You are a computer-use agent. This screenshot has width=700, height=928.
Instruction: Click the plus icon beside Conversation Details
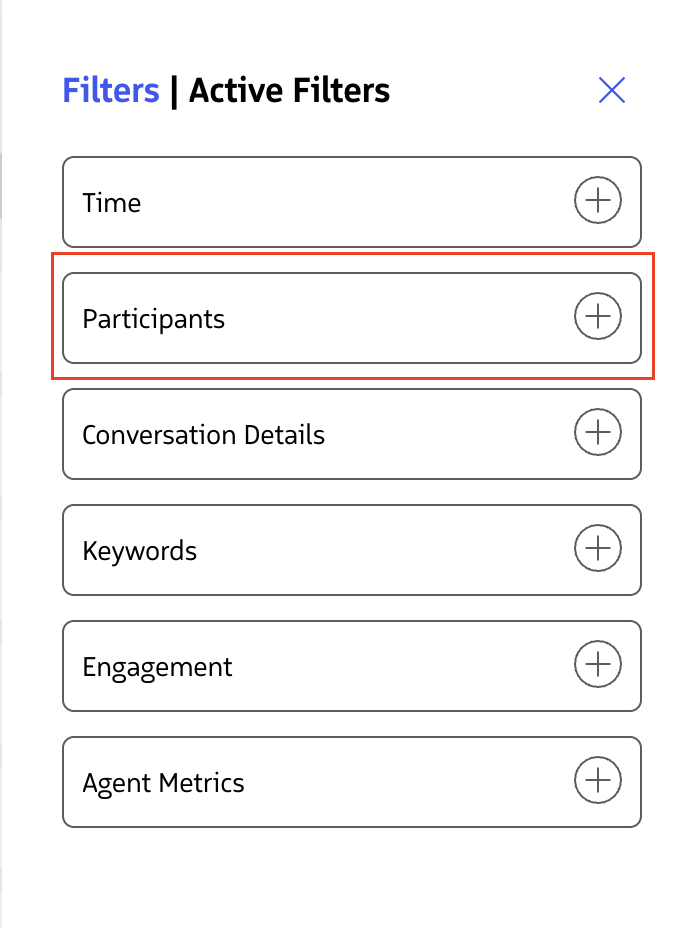pyautogui.click(x=597, y=432)
